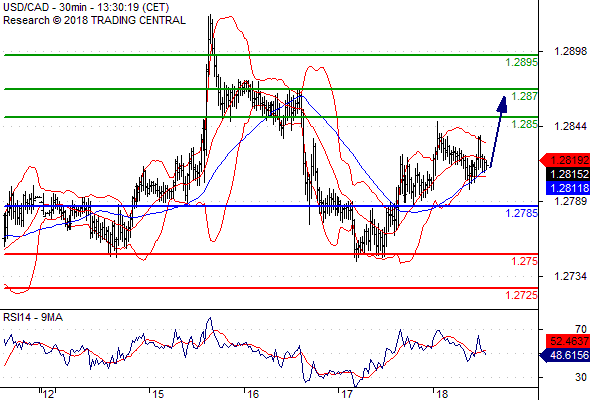Click the 1.285 resistance level label
590x400 pixels.
(x=525, y=124)
